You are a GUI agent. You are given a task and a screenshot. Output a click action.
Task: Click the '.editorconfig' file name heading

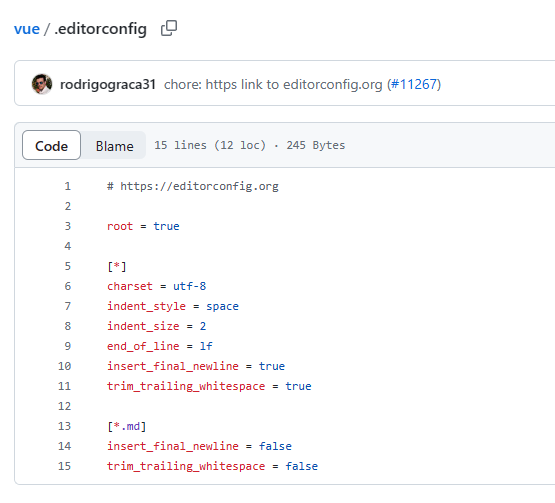pos(101,29)
